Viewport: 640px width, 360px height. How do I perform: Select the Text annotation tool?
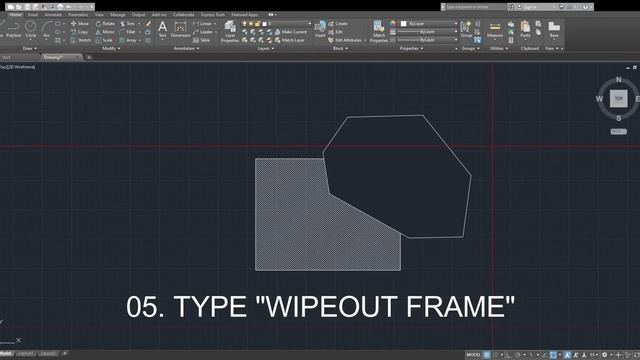click(162, 29)
